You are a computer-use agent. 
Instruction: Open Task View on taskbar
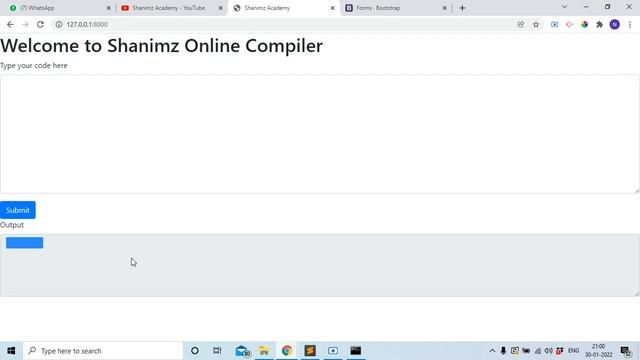[217, 351]
